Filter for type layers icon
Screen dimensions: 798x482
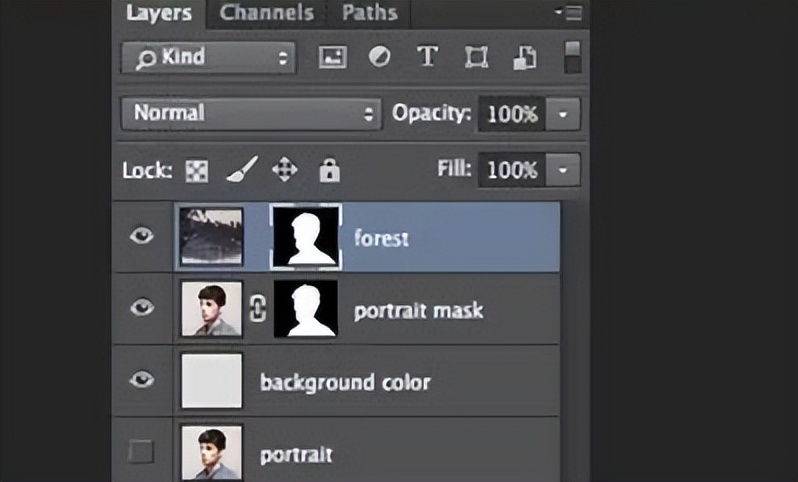coord(427,57)
